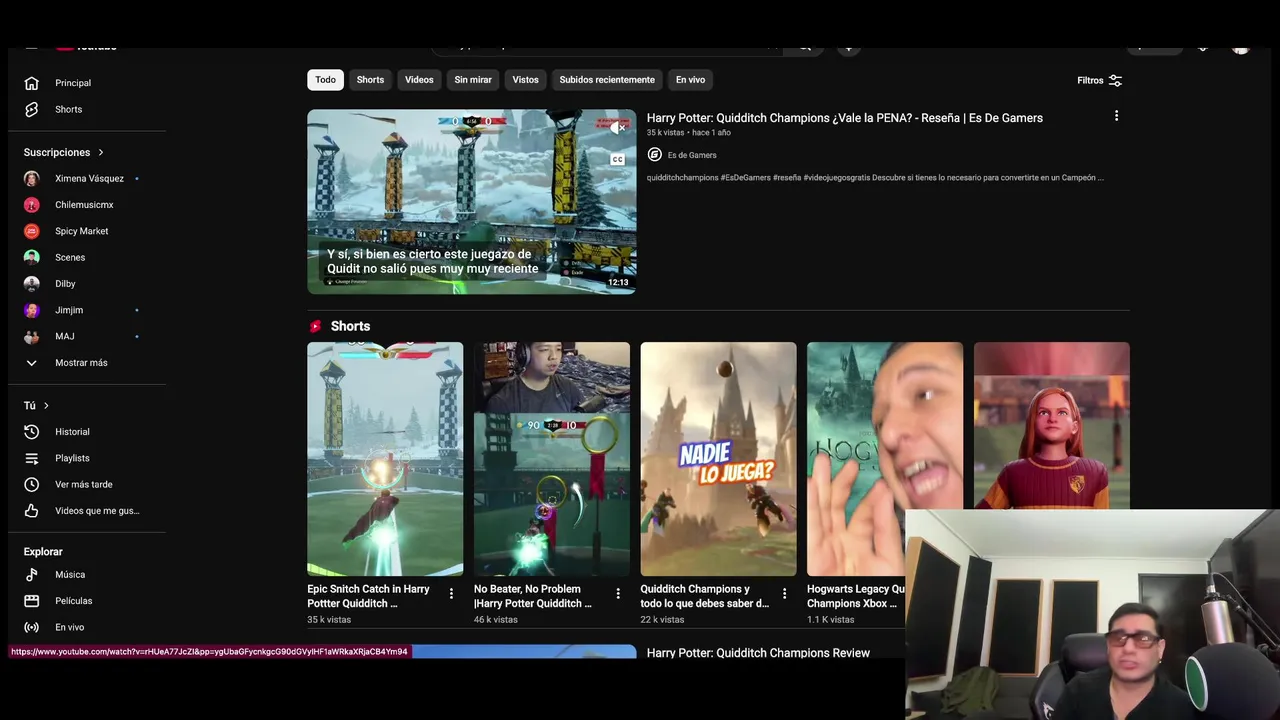The width and height of the screenshot is (1280, 720).
Task: Open Scenes channel avatar
Action: pos(31,257)
